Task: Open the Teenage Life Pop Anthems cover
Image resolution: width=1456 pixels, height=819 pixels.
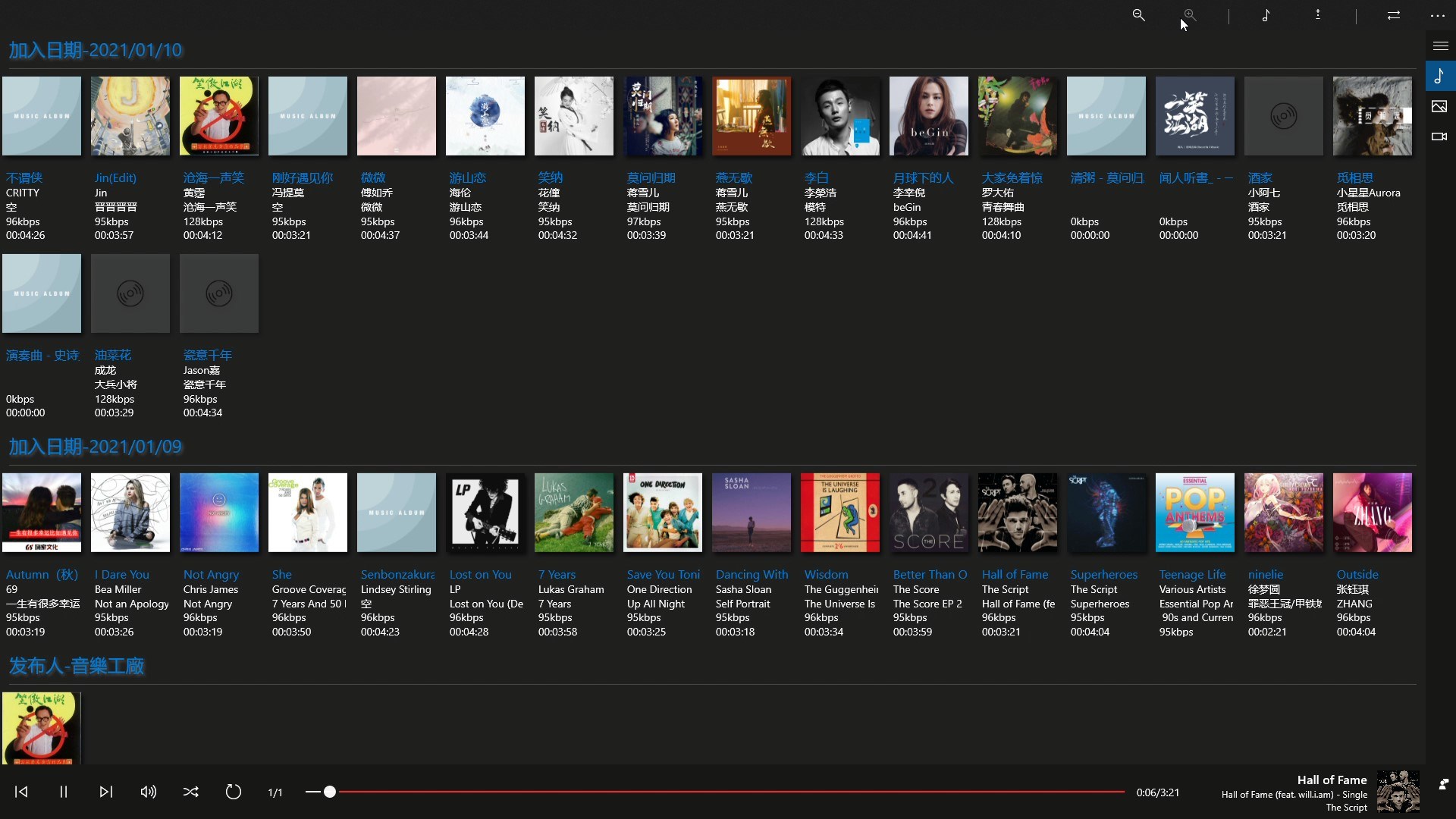Action: tap(1195, 513)
